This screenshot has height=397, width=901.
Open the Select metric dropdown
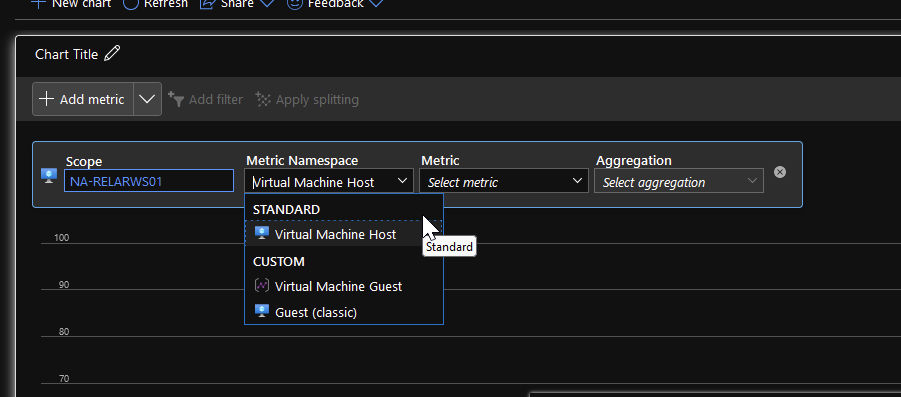504,182
